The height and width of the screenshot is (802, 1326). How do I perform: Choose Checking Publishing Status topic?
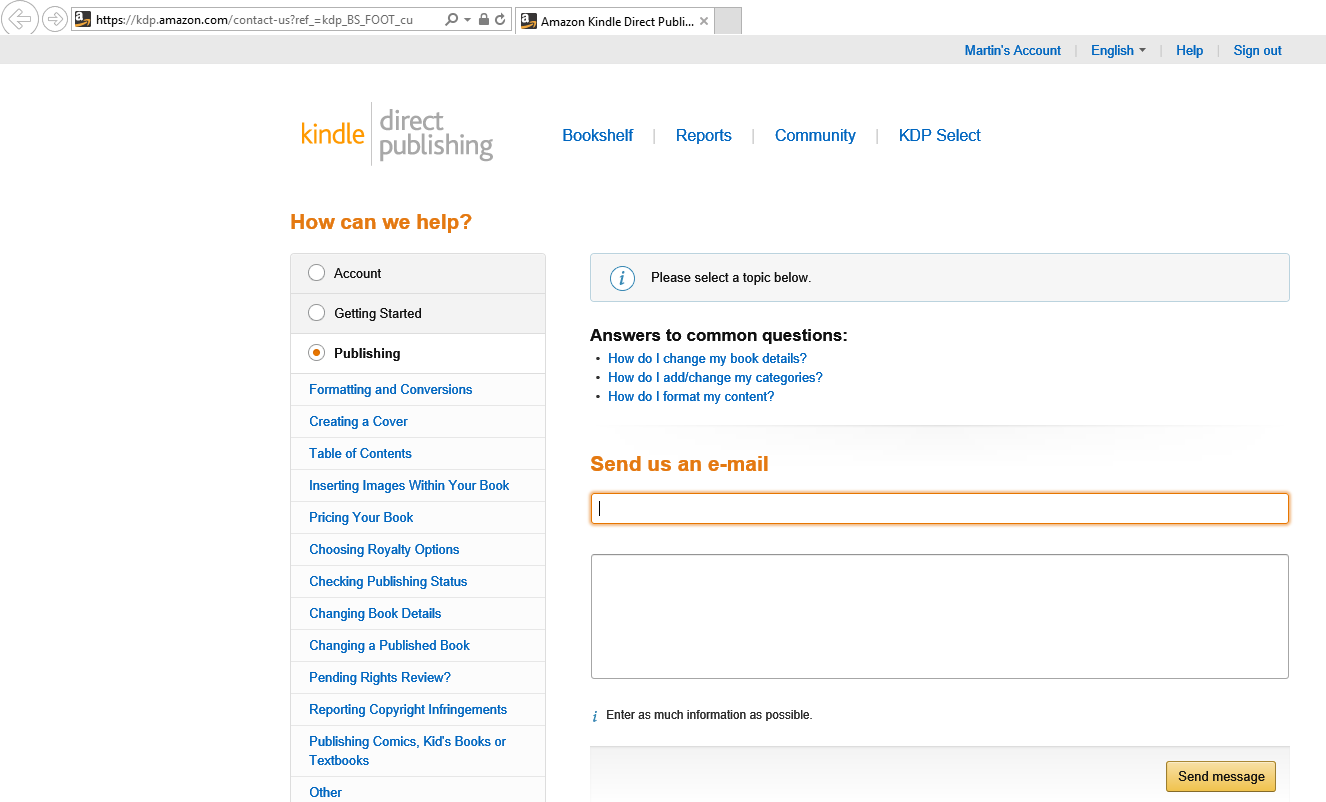[388, 581]
